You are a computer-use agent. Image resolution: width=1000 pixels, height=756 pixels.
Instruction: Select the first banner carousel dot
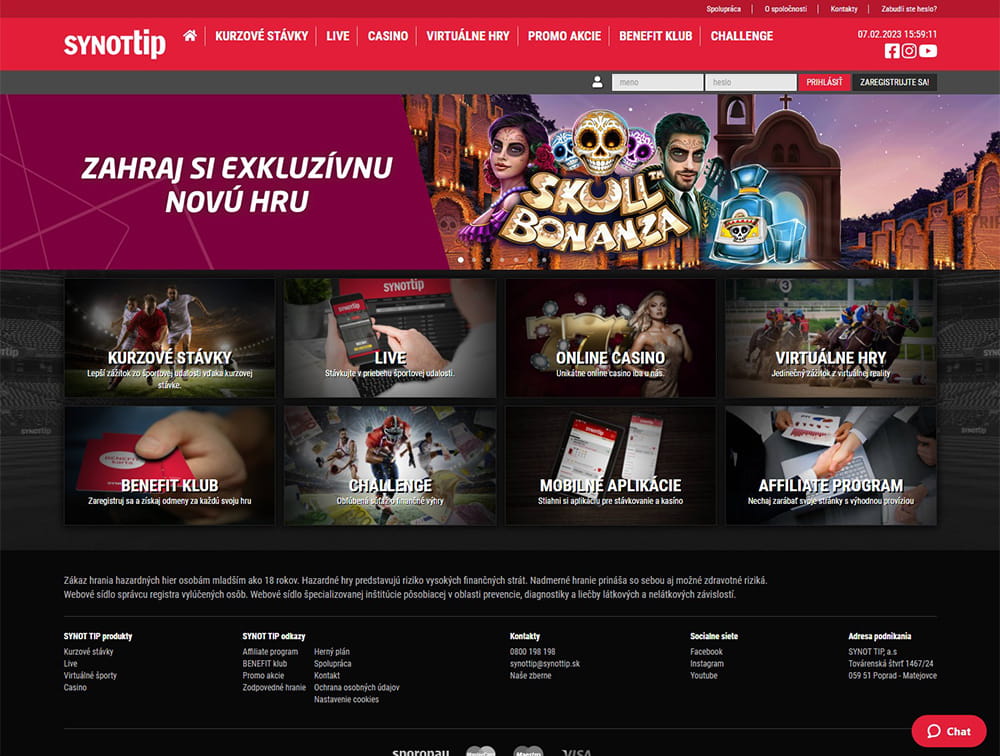[460, 260]
